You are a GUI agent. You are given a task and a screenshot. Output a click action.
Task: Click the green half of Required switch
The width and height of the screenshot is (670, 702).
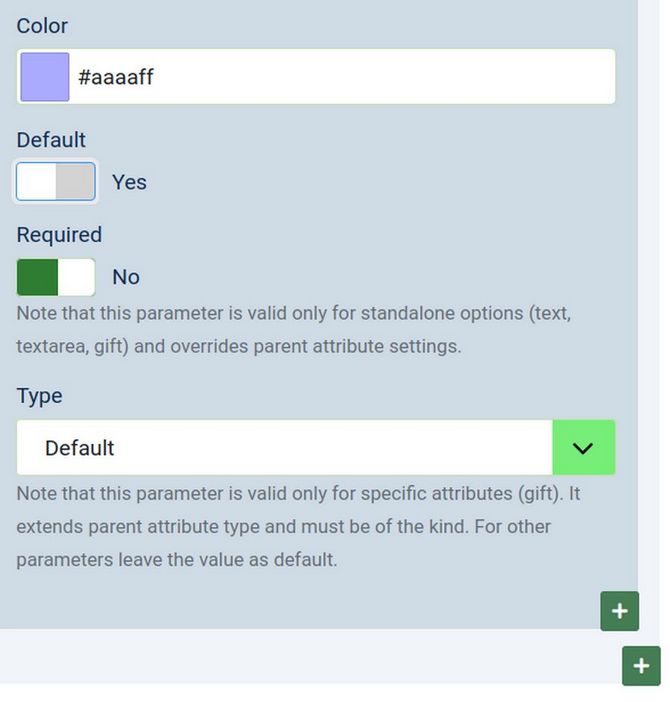pos(38,277)
